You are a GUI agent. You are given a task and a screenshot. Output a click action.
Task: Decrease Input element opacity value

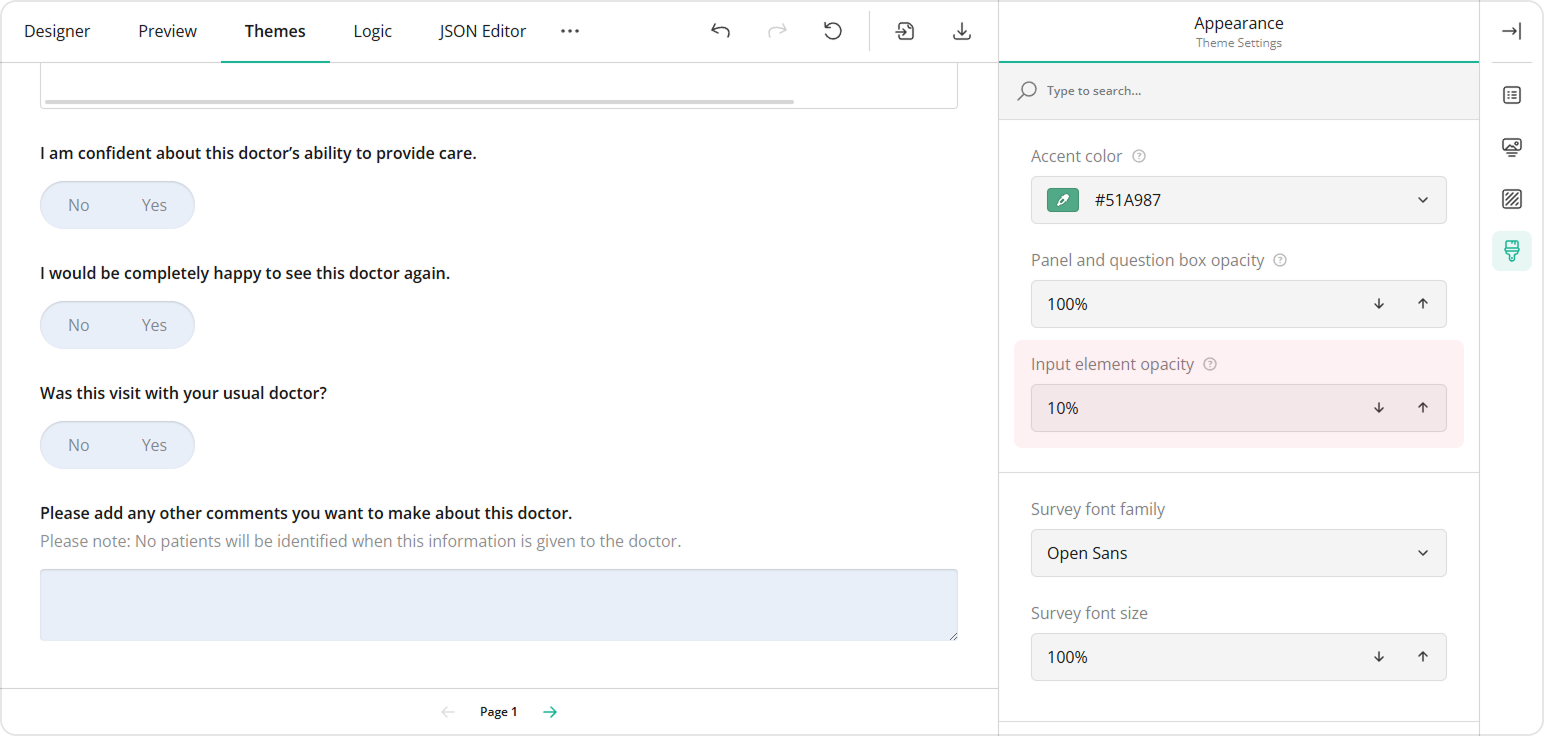[1378, 408]
